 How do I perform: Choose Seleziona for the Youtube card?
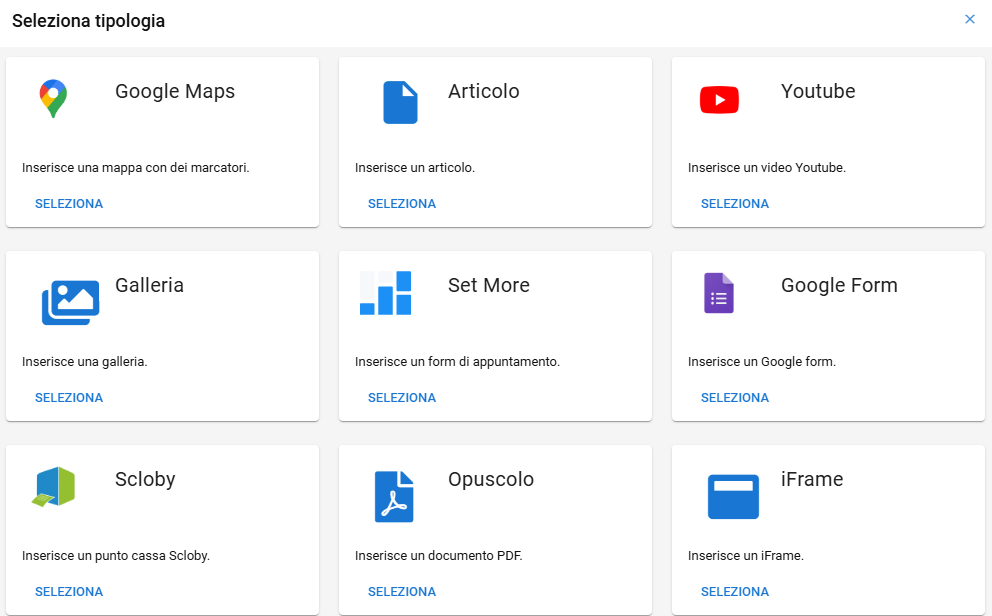tap(735, 204)
